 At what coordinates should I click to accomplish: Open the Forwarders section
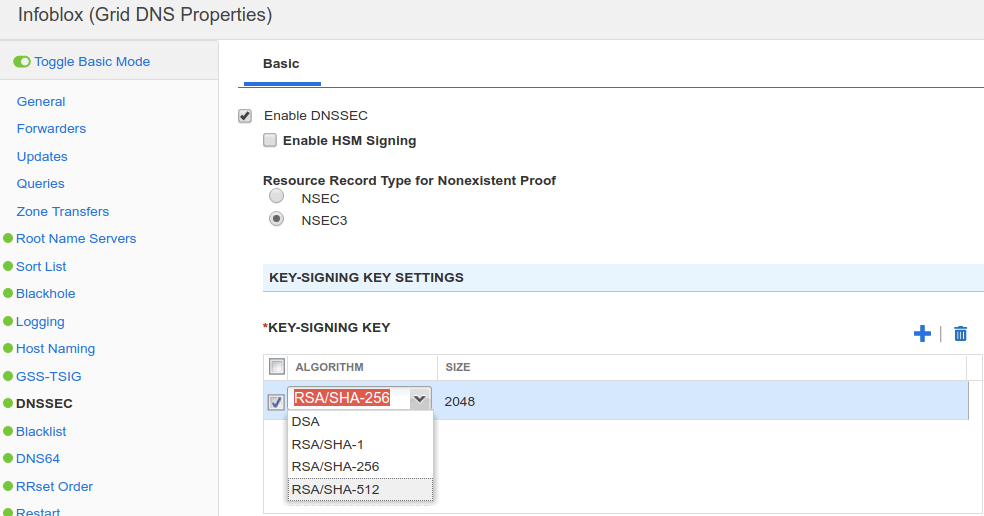tap(51, 129)
